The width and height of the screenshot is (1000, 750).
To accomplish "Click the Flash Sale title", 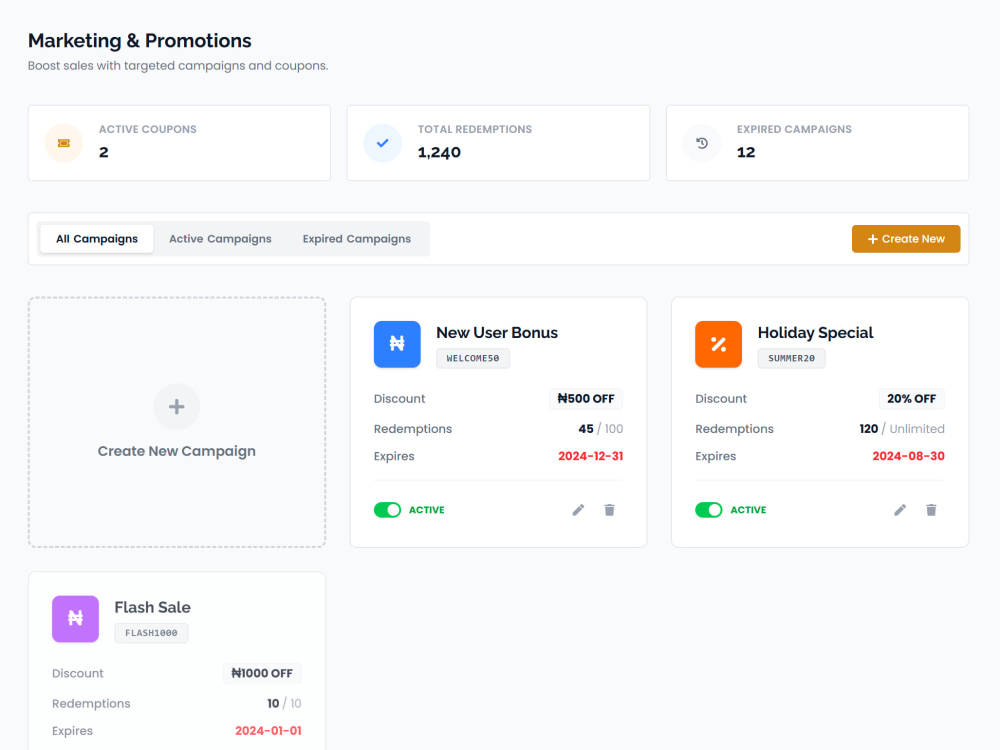I will pyautogui.click(x=152, y=607).
